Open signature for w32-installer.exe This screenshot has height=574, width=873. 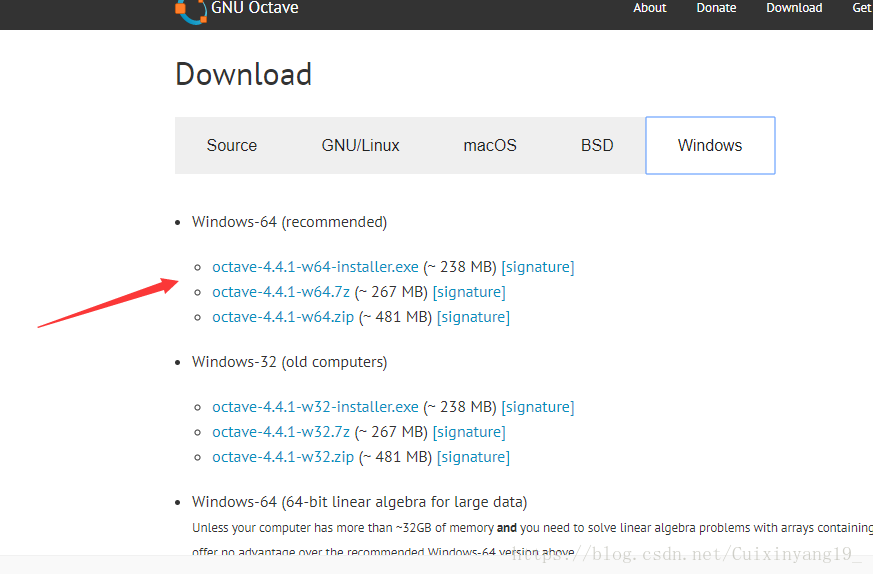[538, 406]
